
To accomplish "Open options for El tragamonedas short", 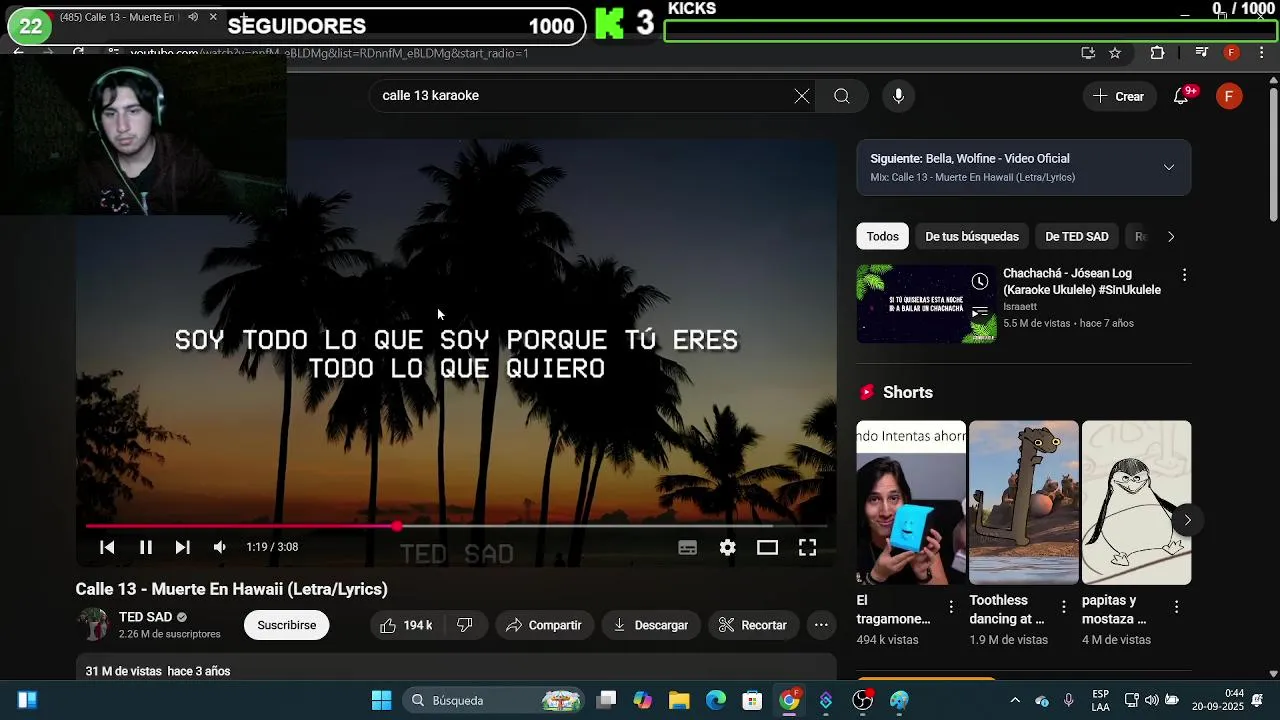I will pyautogui.click(x=951, y=606).
